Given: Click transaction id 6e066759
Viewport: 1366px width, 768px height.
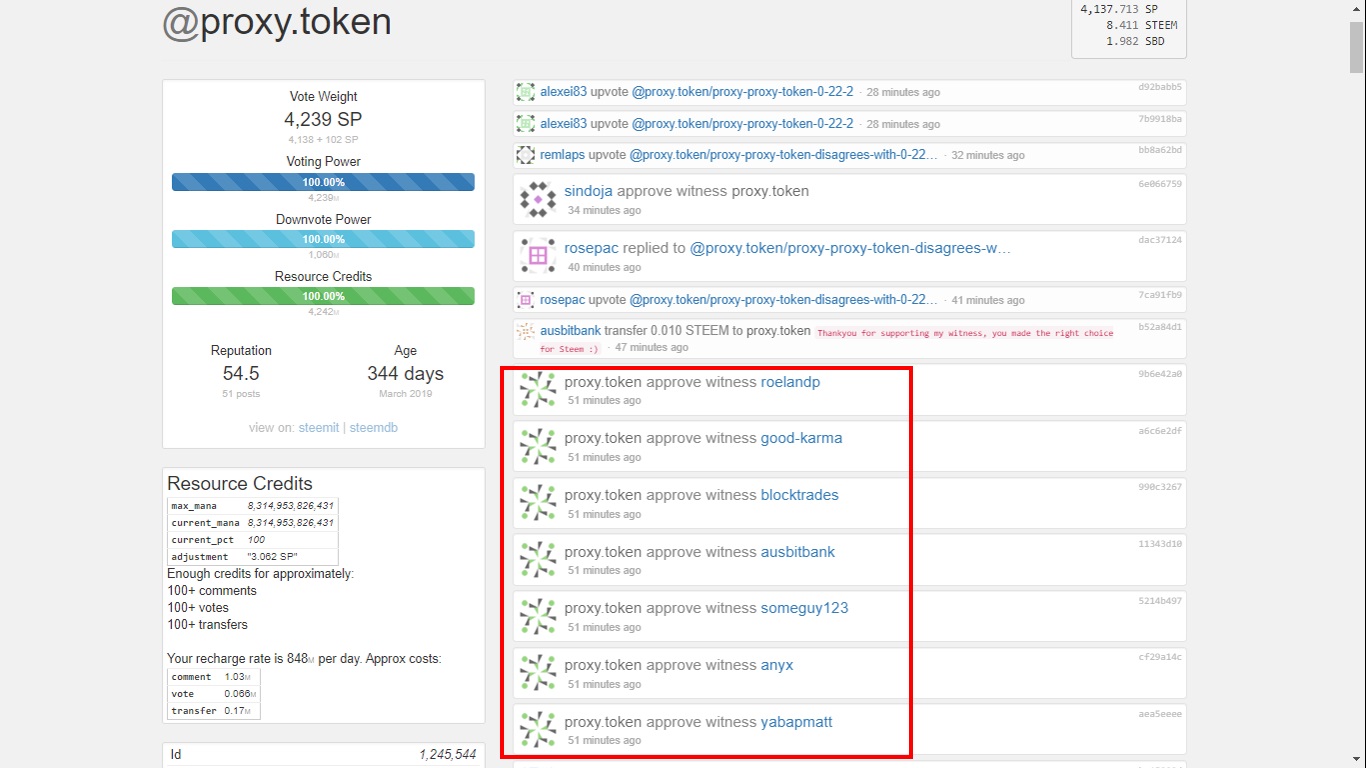Looking at the screenshot, I should click(1160, 184).
